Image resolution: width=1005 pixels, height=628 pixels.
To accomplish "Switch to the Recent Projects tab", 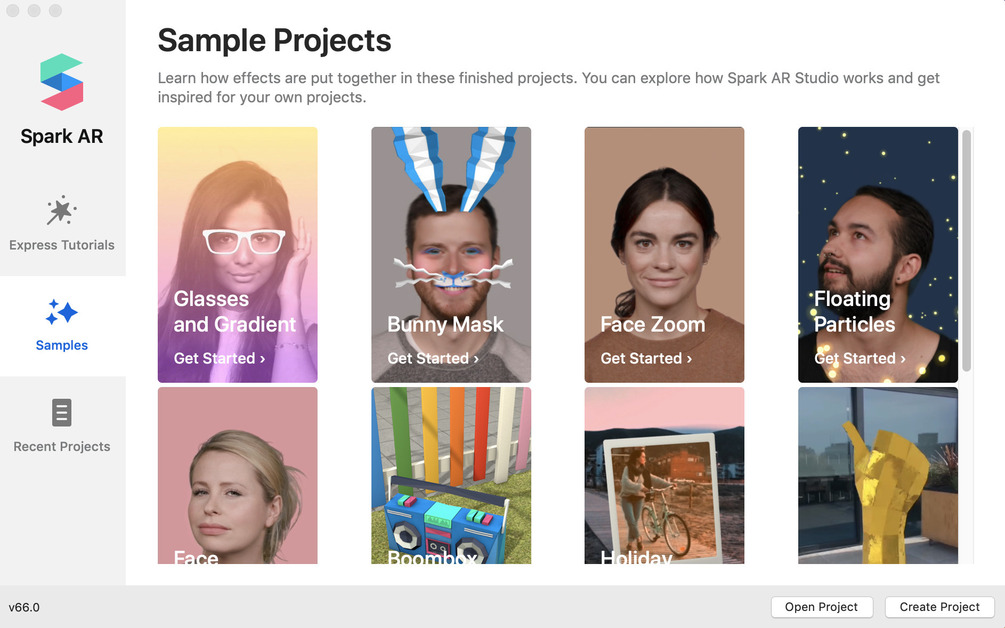I will tap(62, 427).
